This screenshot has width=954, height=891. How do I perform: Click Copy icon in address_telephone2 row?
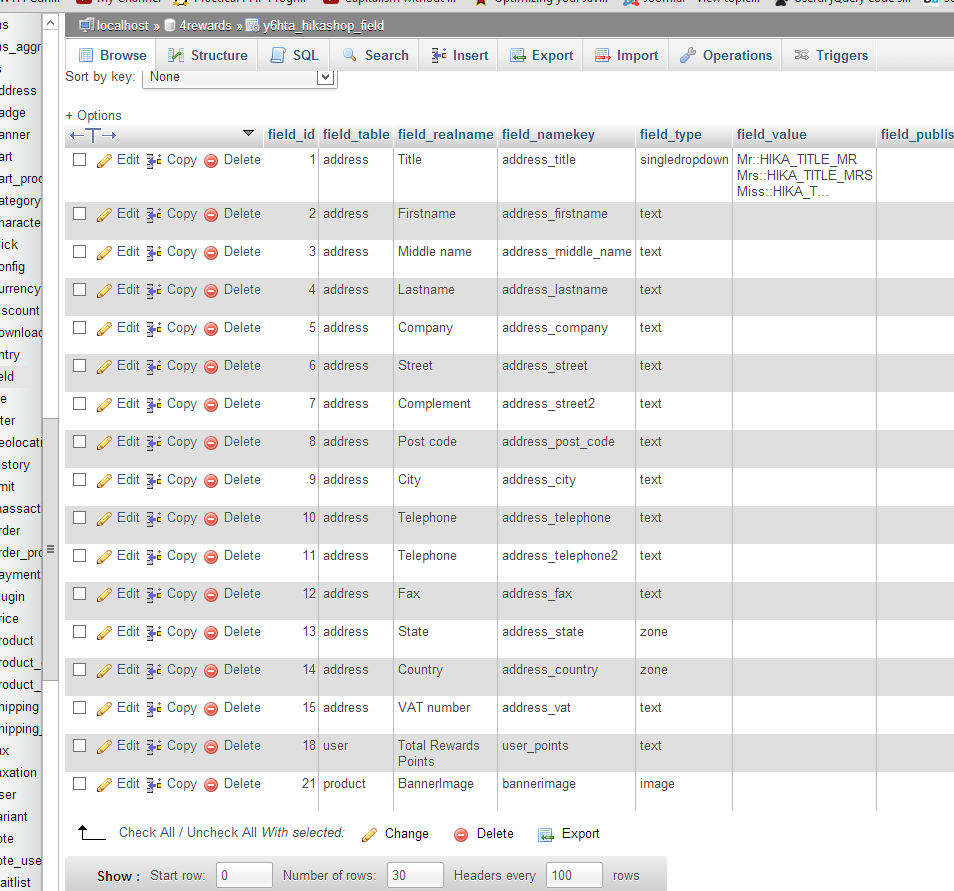point(154,556)
